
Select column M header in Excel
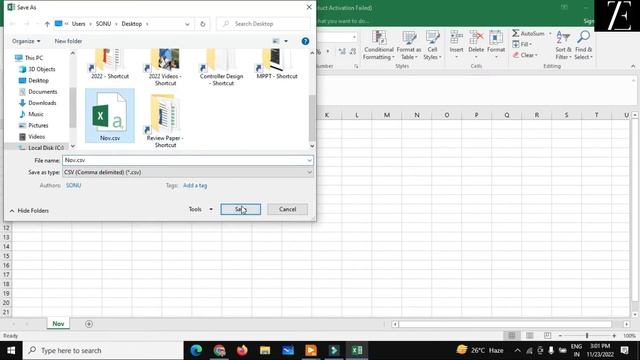(x=387, y=115)
